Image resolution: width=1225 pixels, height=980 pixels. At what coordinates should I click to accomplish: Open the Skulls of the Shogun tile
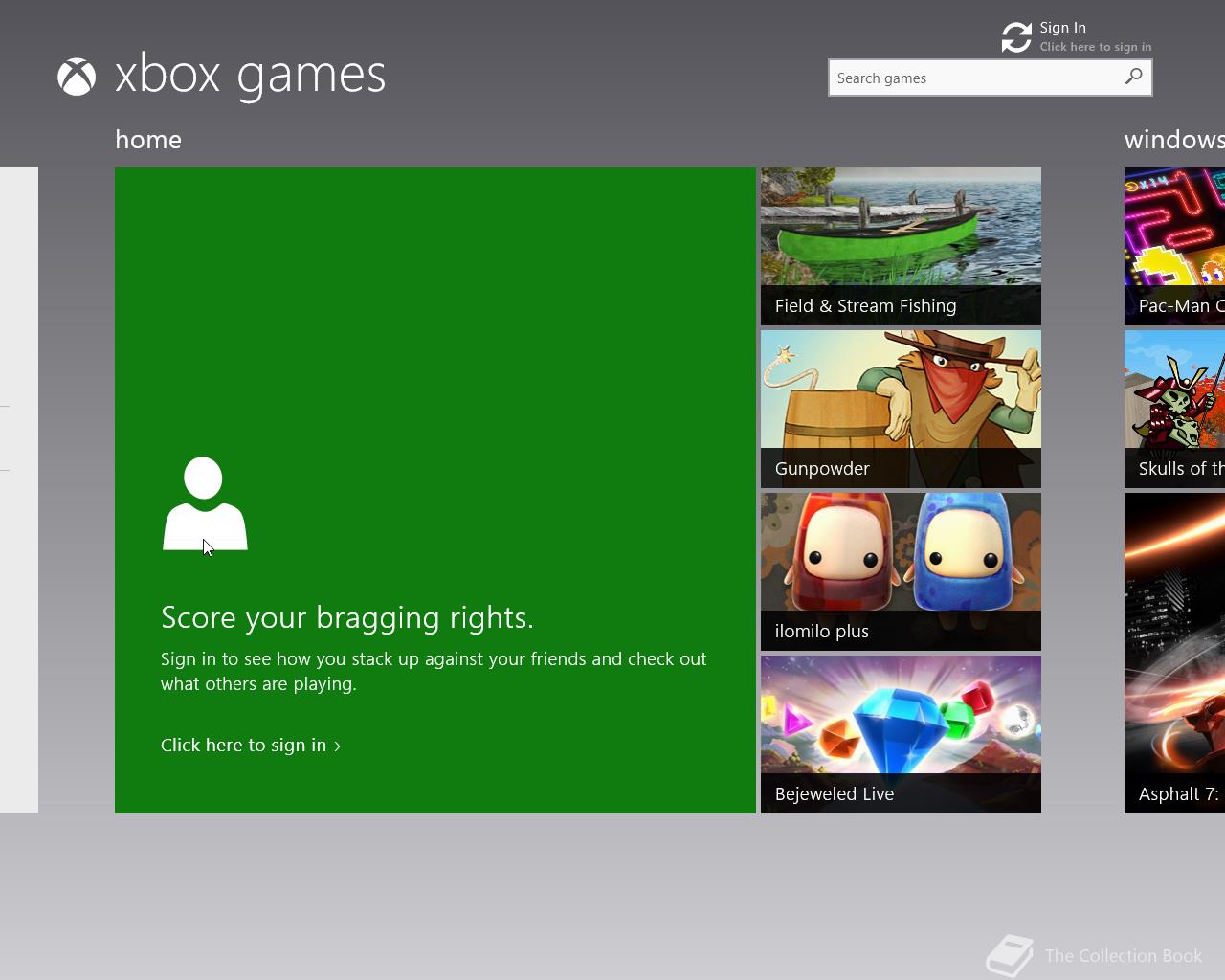pos(1174,409)
